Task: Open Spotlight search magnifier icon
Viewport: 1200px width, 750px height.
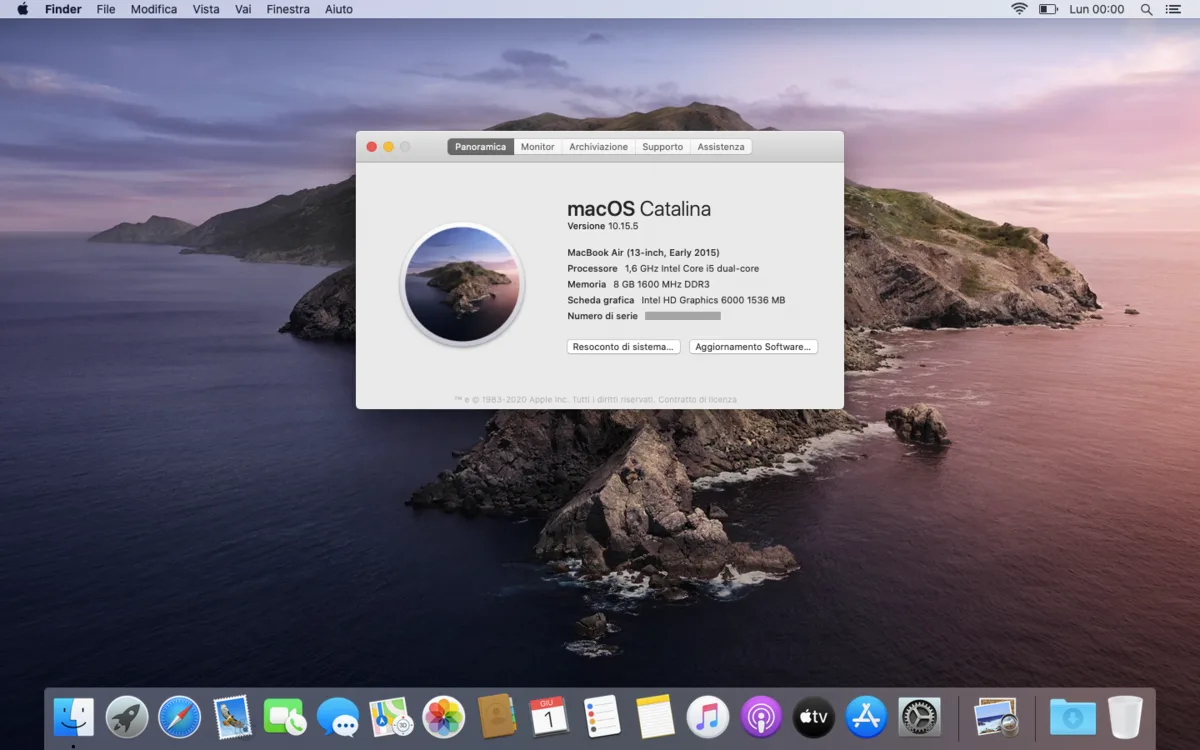Action: tap(1147, 9)
